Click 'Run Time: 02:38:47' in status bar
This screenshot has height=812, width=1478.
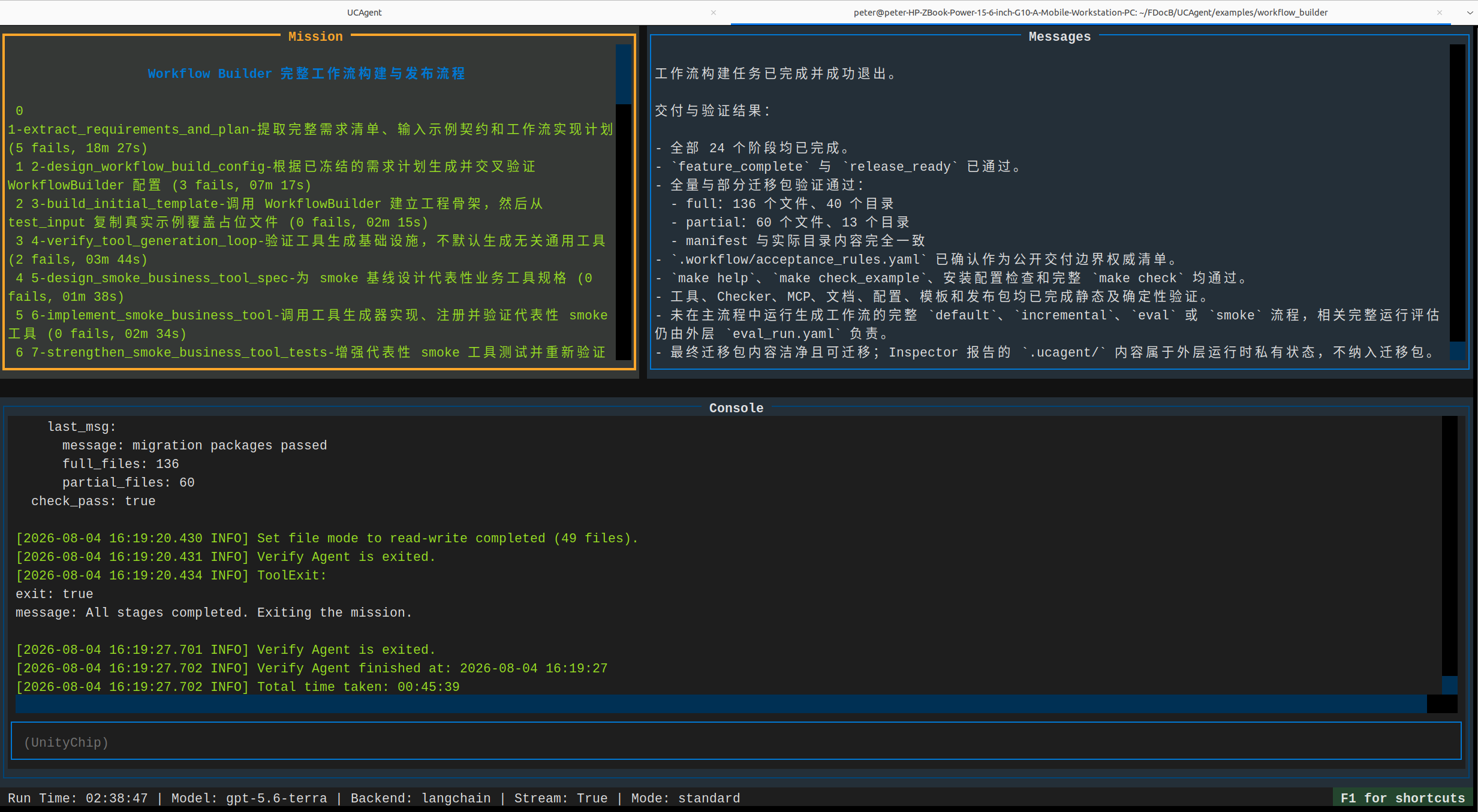78,798
